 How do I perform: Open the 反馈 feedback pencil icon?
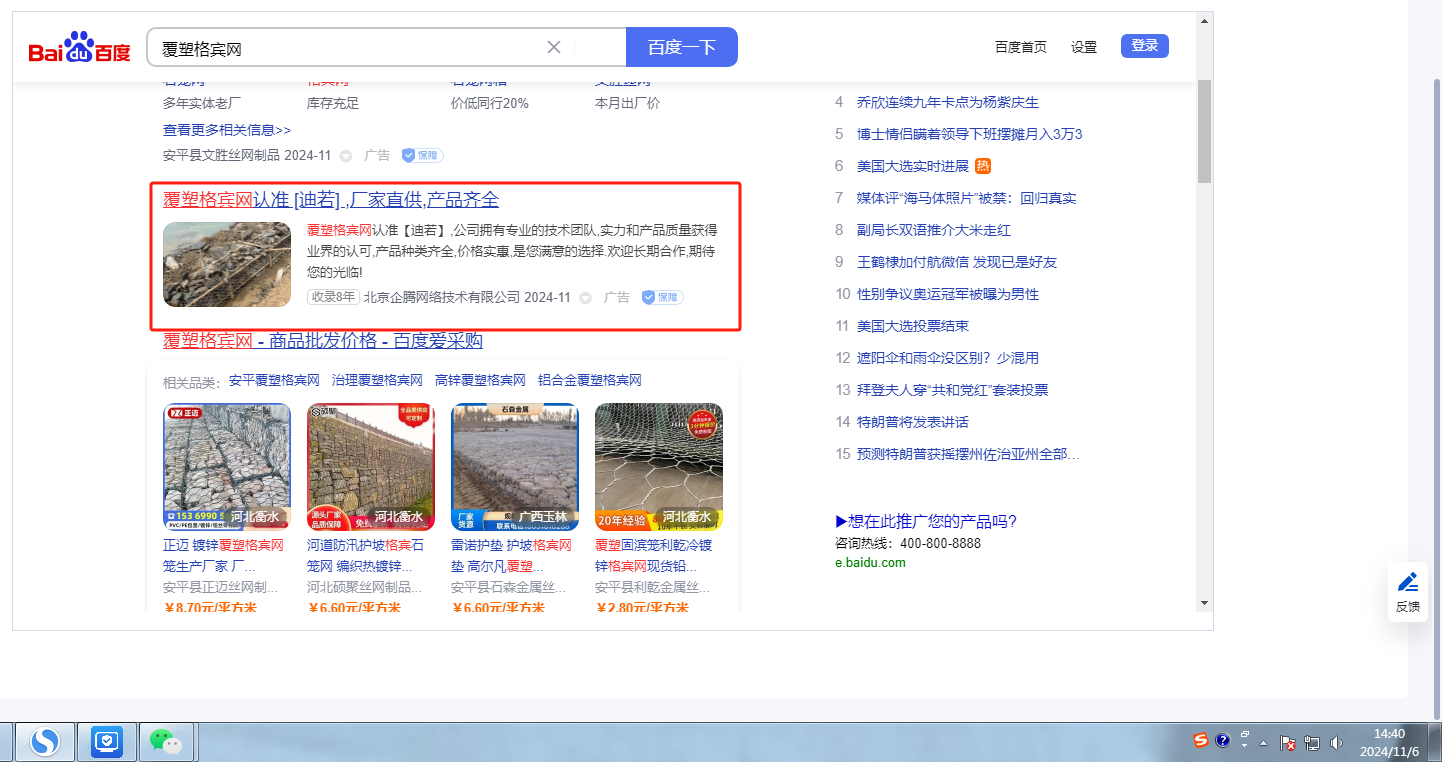pyautogui.click(x=1407, y=591)
